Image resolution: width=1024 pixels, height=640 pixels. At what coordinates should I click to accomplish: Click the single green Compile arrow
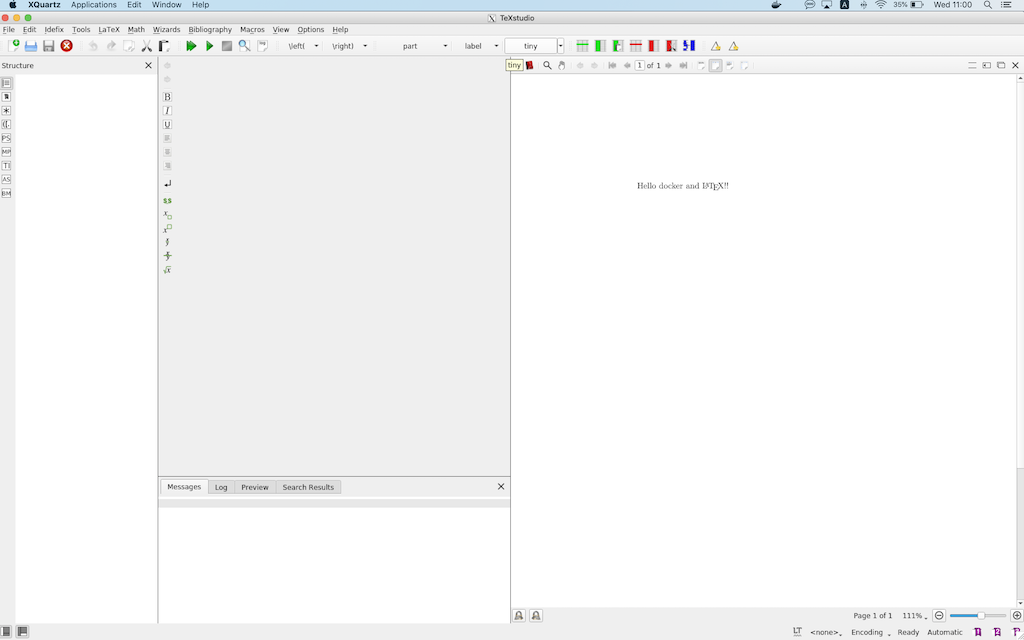209,46
